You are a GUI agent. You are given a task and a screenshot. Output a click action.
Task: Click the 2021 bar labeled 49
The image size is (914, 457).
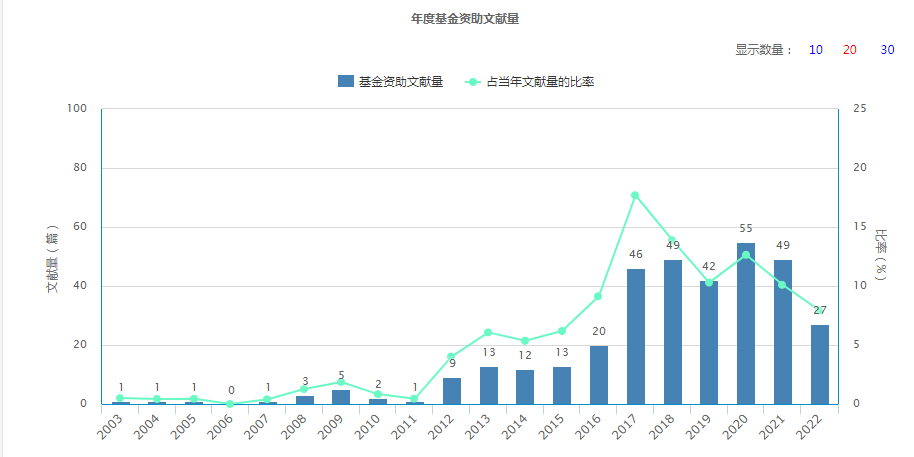point(782,332)
